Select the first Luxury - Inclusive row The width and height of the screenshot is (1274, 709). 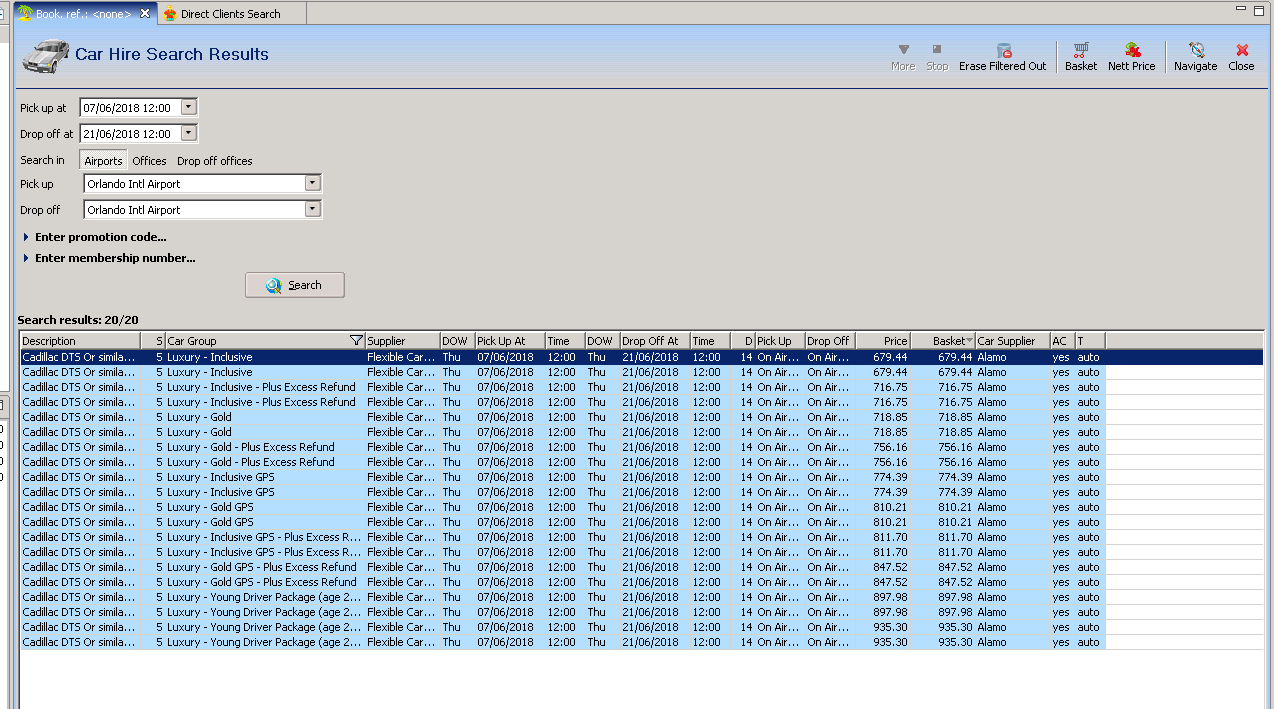point(640,357)
